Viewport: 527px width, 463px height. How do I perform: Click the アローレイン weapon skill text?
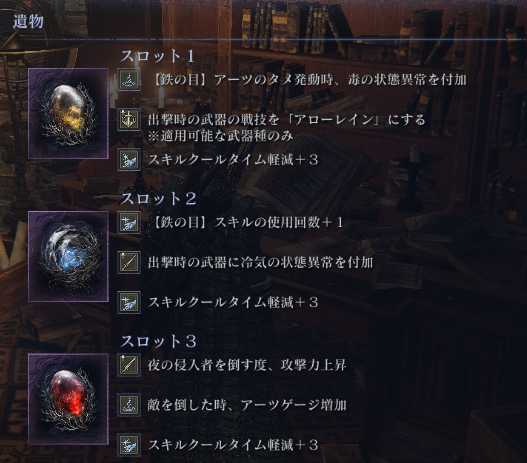pyautogui.click(x=336, y=120)
